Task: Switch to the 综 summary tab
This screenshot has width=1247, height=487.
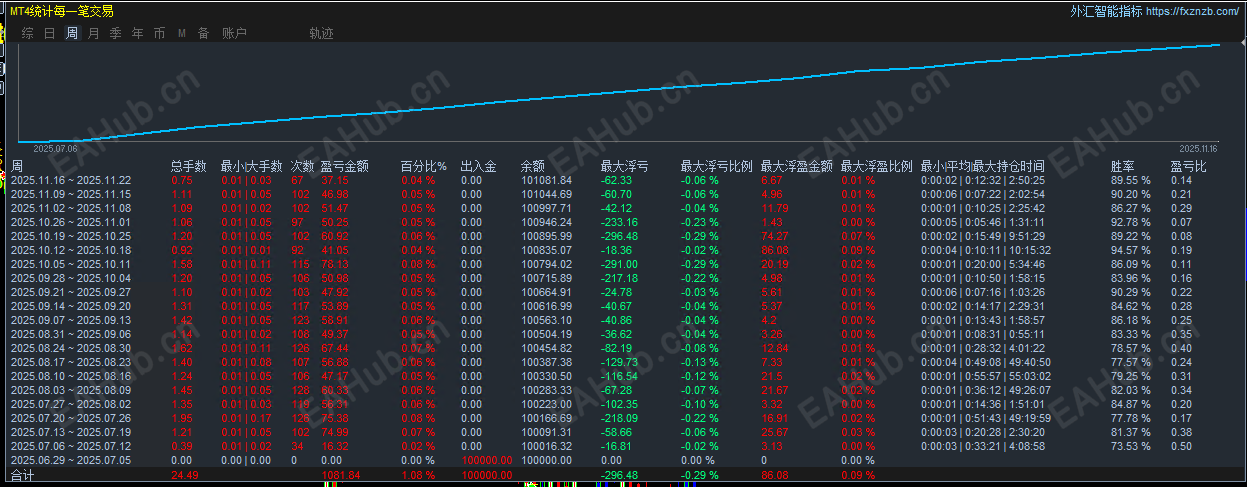Action: point(28,33)
